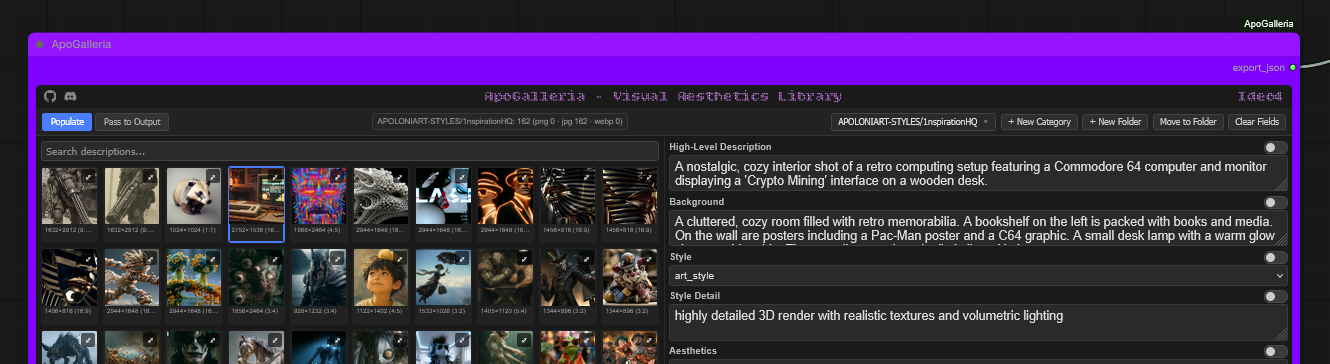Toggle the Background field switch
1330x364 pixels.
(1275, 202)
